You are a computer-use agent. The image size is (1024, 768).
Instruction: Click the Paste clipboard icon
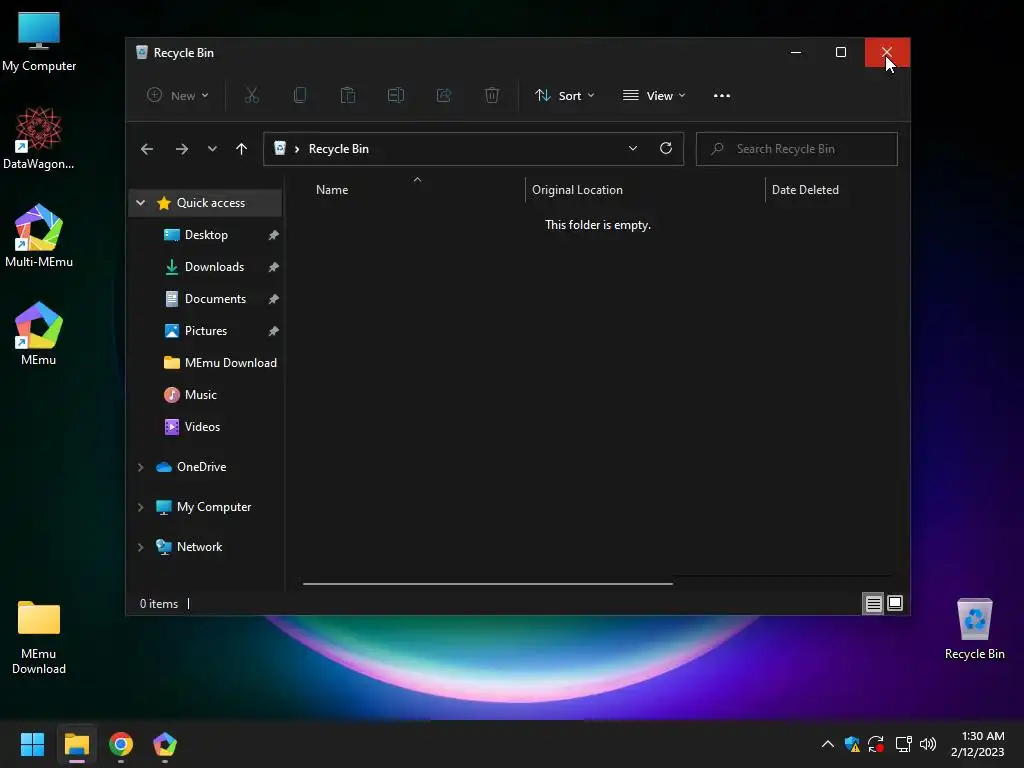[x=348, y=95]
